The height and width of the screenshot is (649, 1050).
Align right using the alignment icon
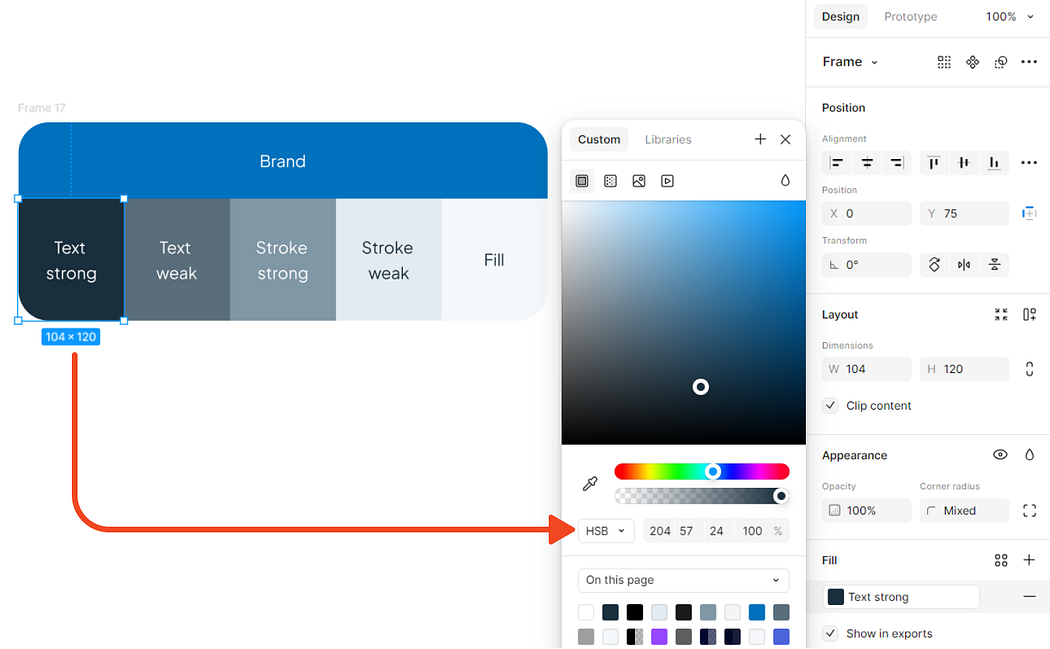click(x=897, y=163)
